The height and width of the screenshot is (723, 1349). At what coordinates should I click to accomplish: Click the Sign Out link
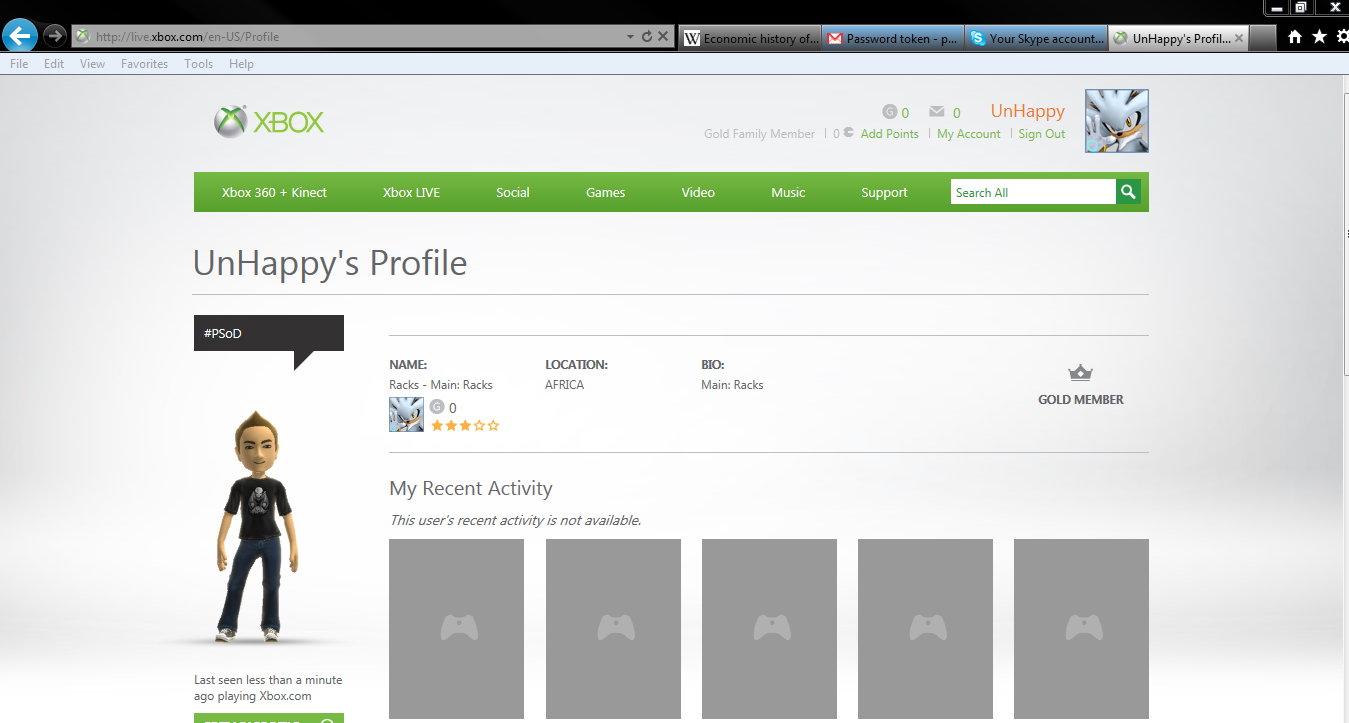click(1041, 134)
